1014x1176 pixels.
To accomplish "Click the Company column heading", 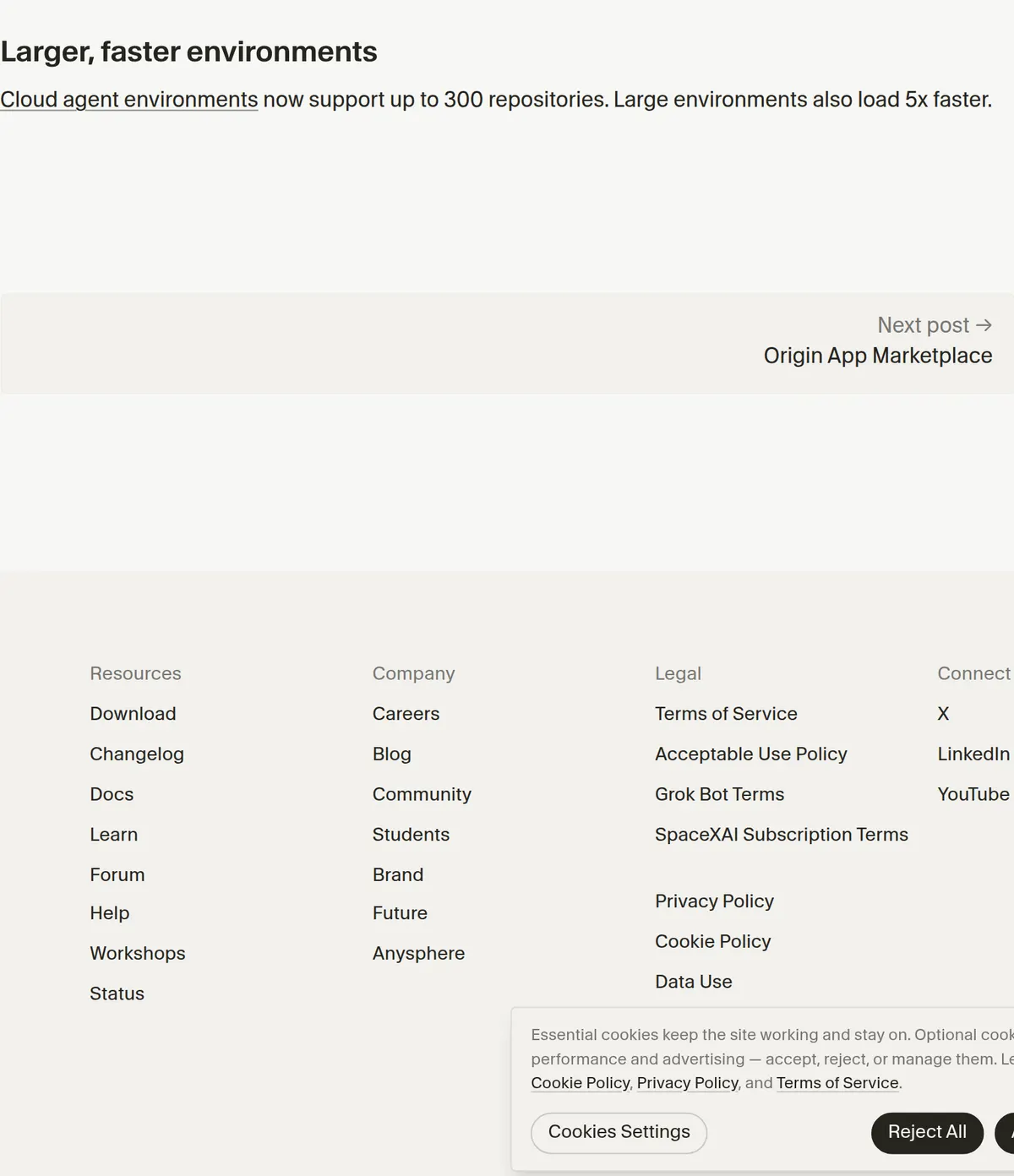I will click(x=413, y=673).
